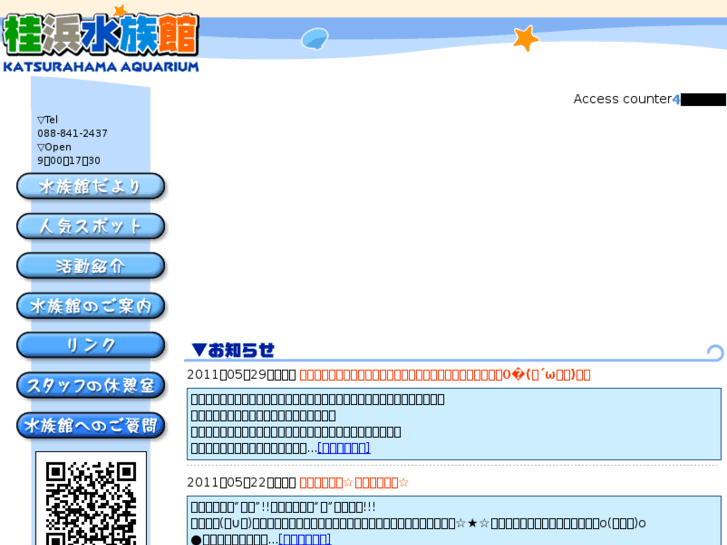727x545 pixels.
Task: Visit スタッフの休憩室 page
Action: tap(90, 385)
